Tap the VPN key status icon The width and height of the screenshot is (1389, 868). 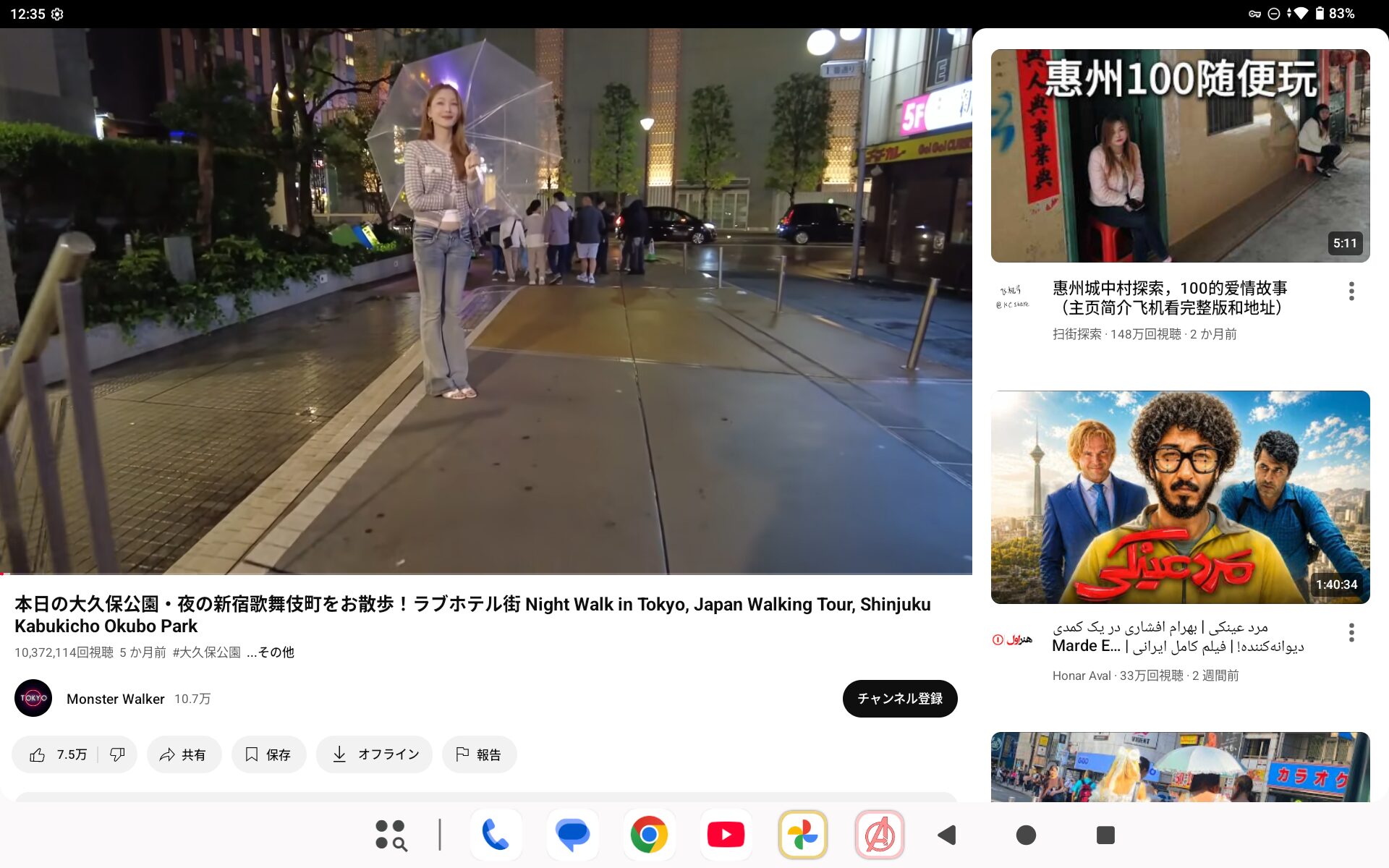click(x=1254, y=14)
